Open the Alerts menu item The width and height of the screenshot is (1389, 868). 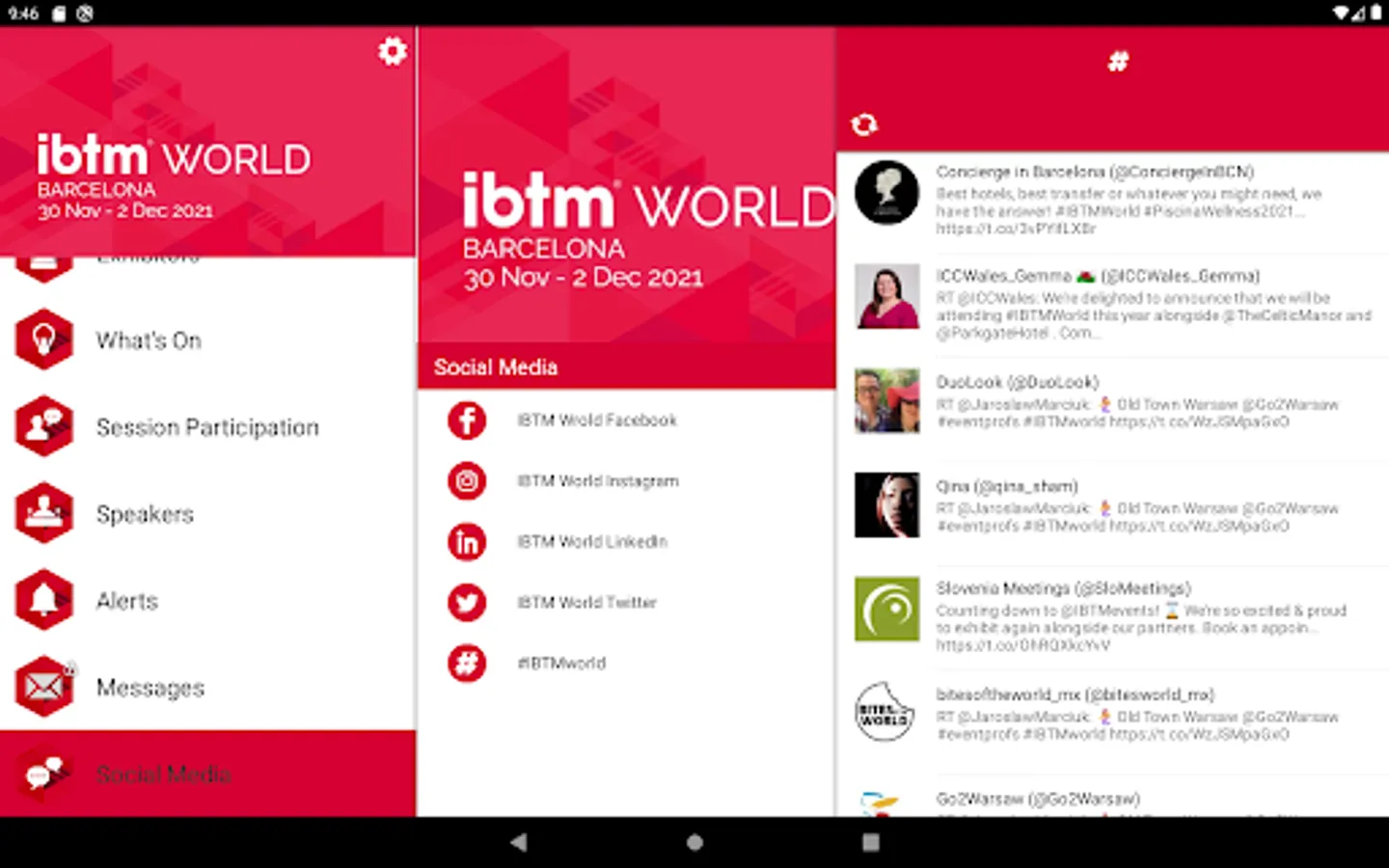tap(208, 601)
